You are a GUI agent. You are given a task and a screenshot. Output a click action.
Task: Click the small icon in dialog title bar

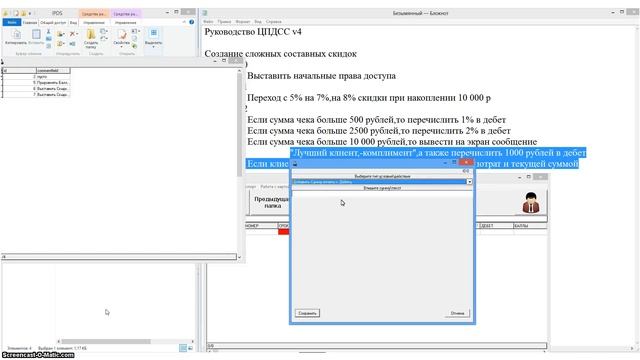295,164
